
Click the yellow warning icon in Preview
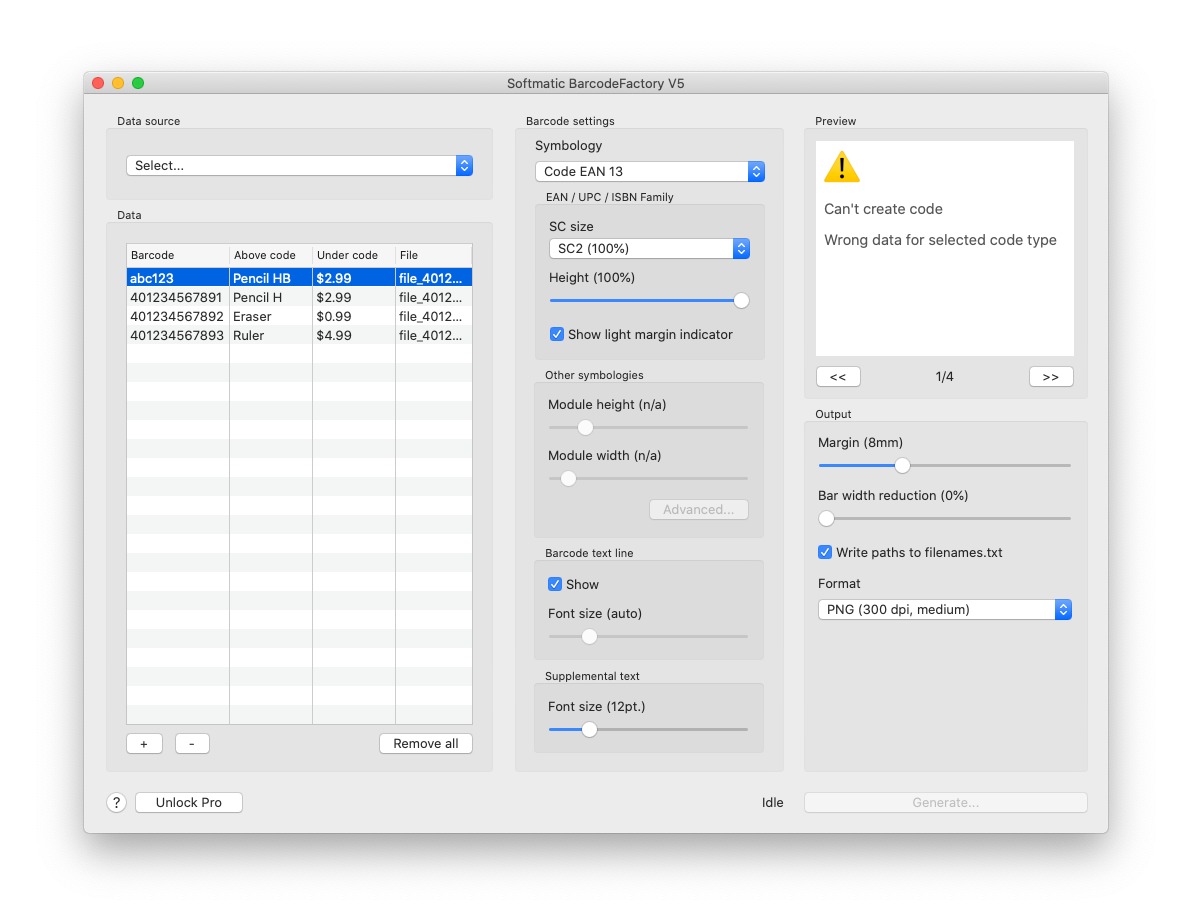(842, 167)
